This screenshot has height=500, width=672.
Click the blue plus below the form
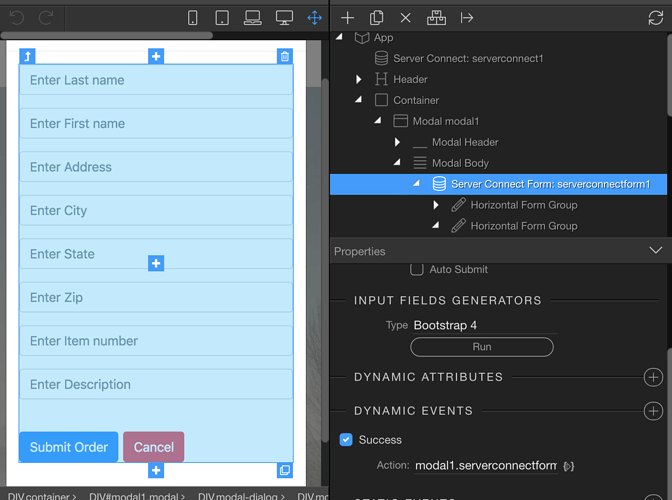(156, 470)
